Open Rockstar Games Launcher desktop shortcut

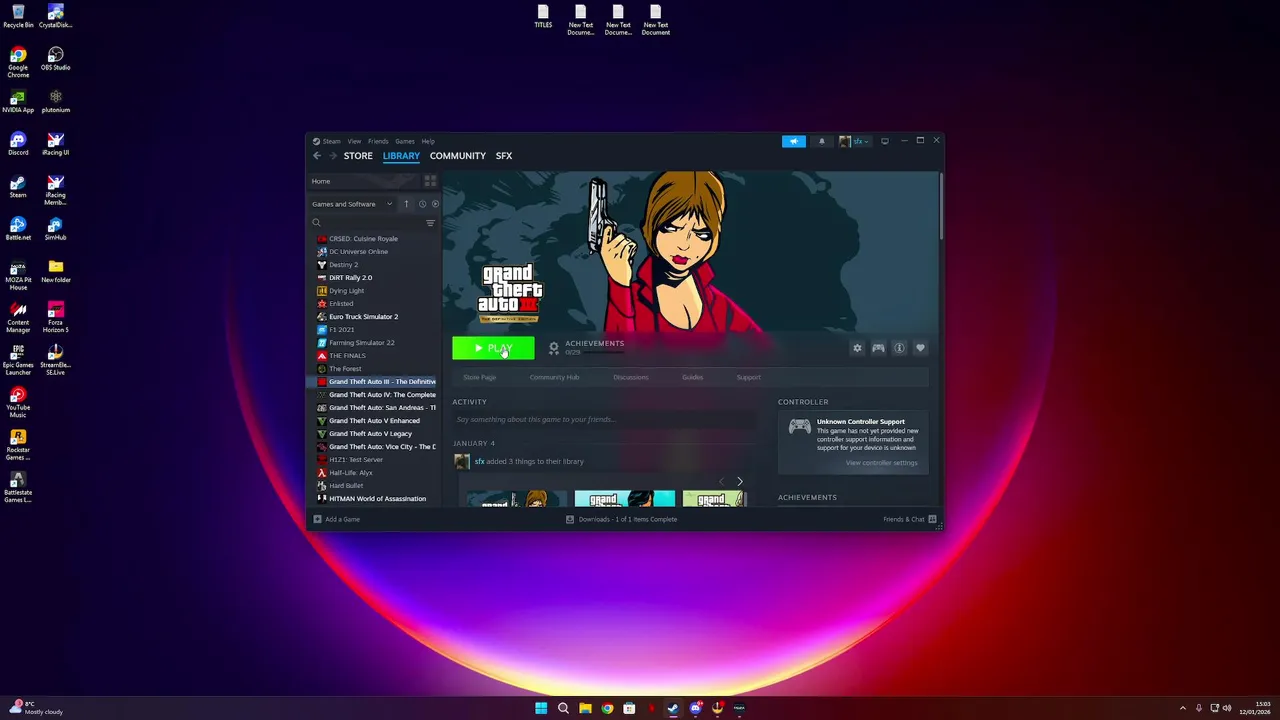click(18, 445)
